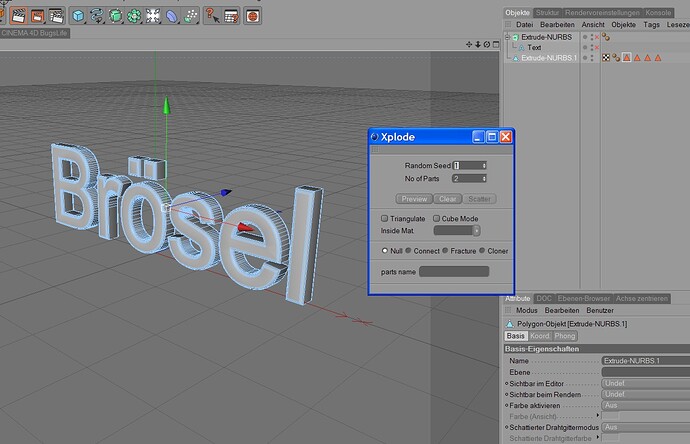The width and height of the screenshot is (690, 444).
Task: Open the spline tools icon
Action: pos(96,16)
